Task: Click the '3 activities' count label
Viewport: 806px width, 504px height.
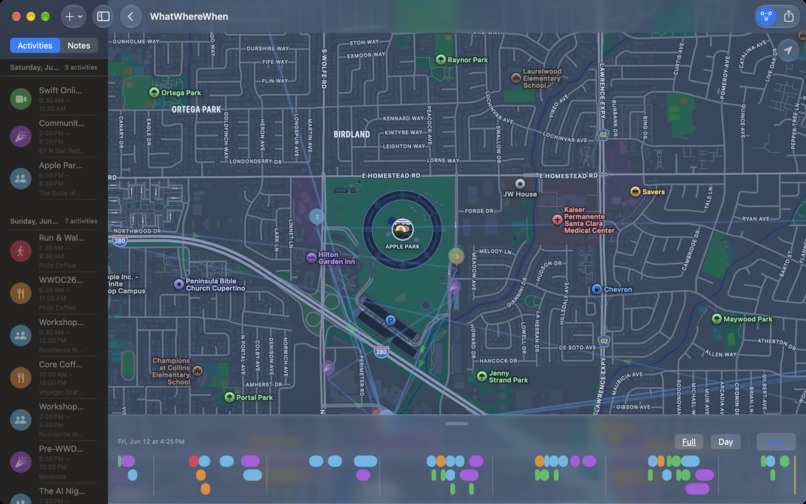Action: click(x=81, y=67)
